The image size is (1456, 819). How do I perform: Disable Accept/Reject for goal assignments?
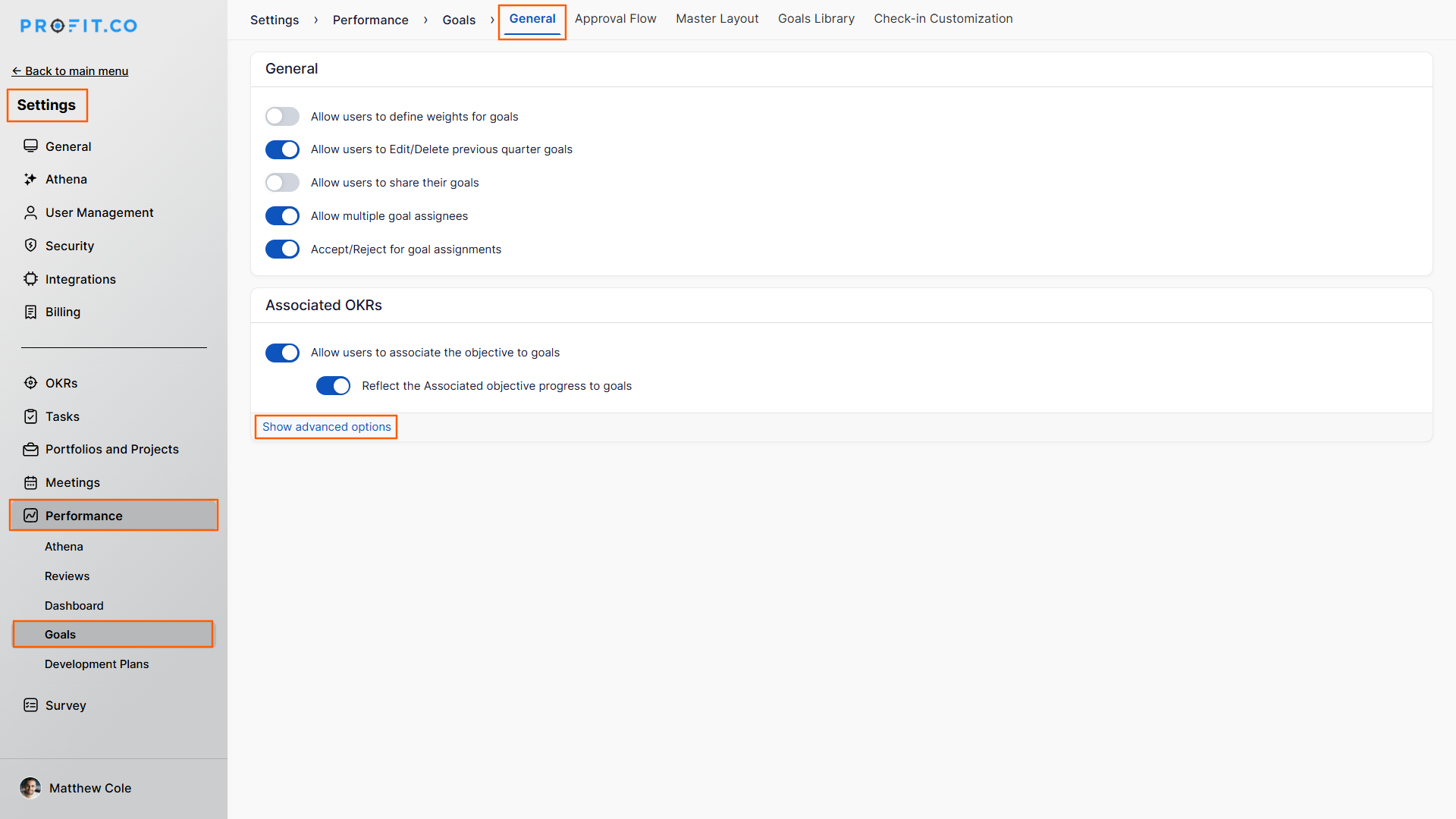coord(282,249)
